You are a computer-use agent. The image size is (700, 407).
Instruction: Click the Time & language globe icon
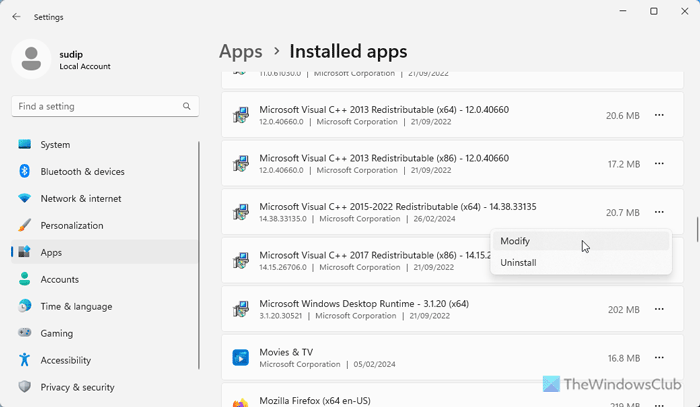click(x=25, y=306)
